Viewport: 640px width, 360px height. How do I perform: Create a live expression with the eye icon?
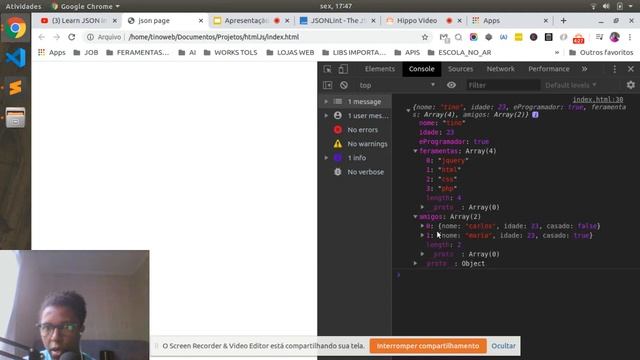click(451, 85)
